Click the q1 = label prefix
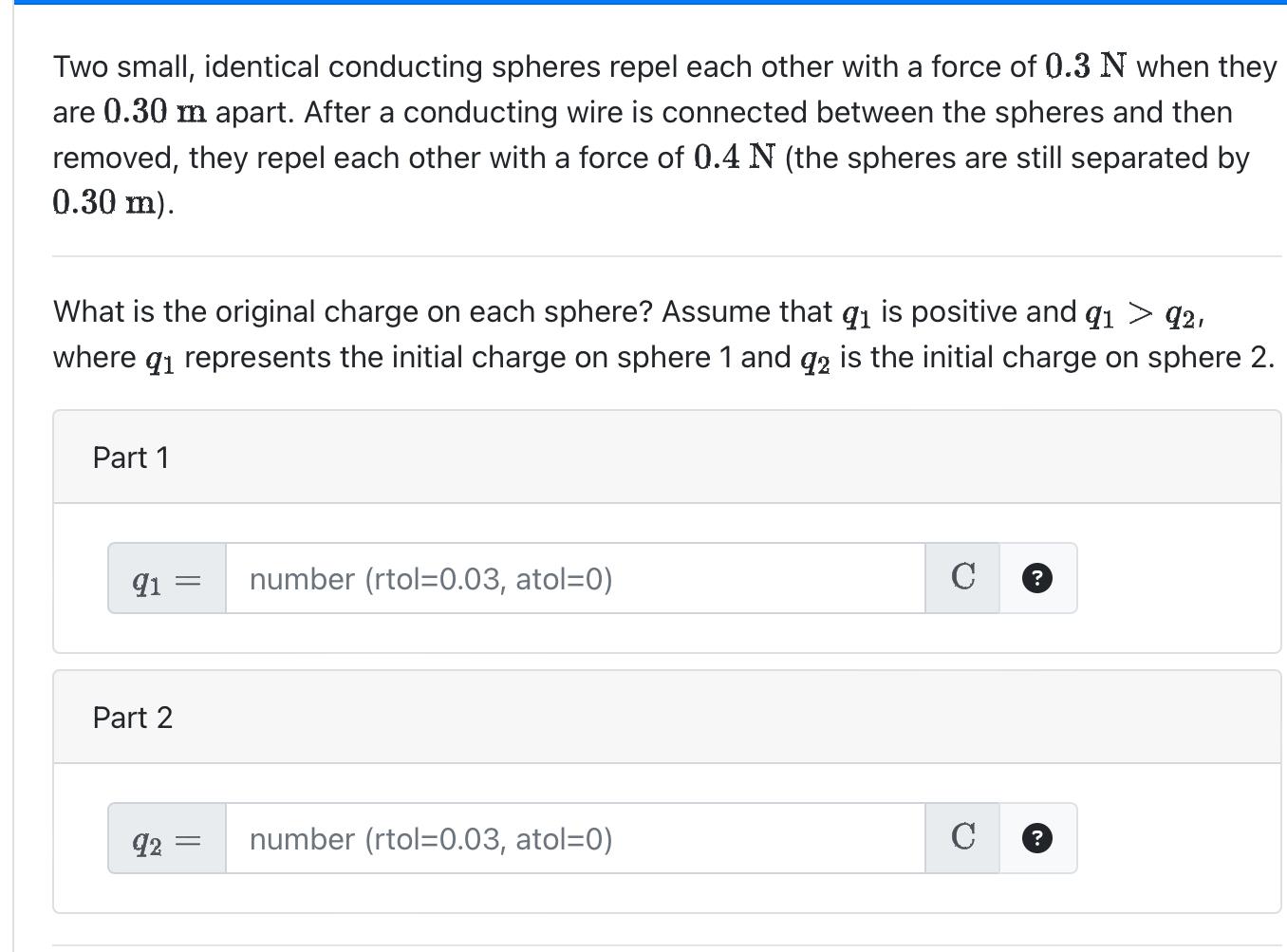The width and height of the screenshot is (1287, 952). [165, 579]
